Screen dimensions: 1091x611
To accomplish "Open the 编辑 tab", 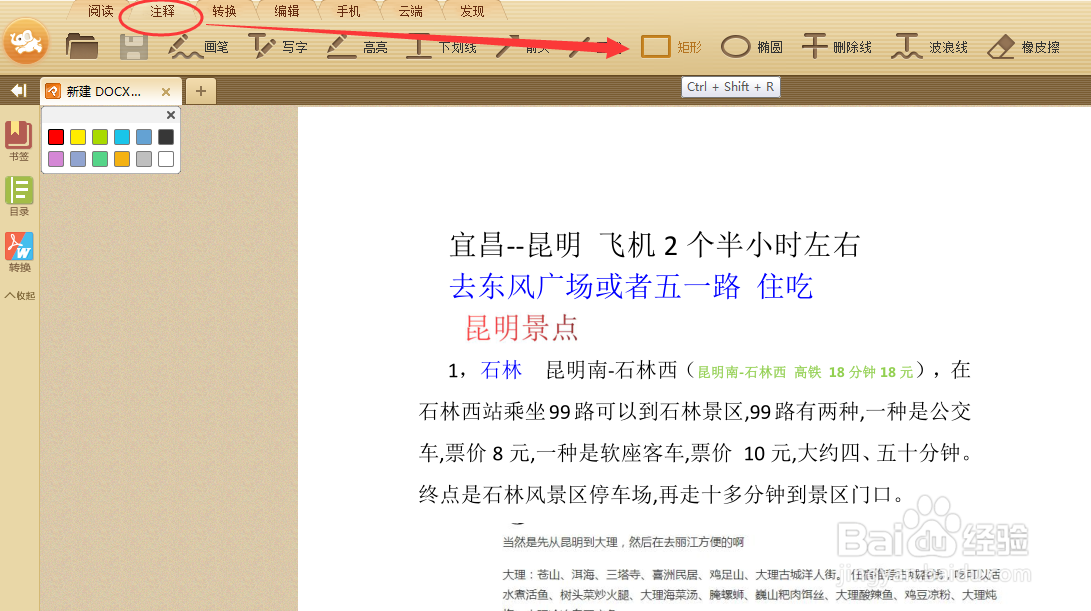I will (x=286, y=11).
